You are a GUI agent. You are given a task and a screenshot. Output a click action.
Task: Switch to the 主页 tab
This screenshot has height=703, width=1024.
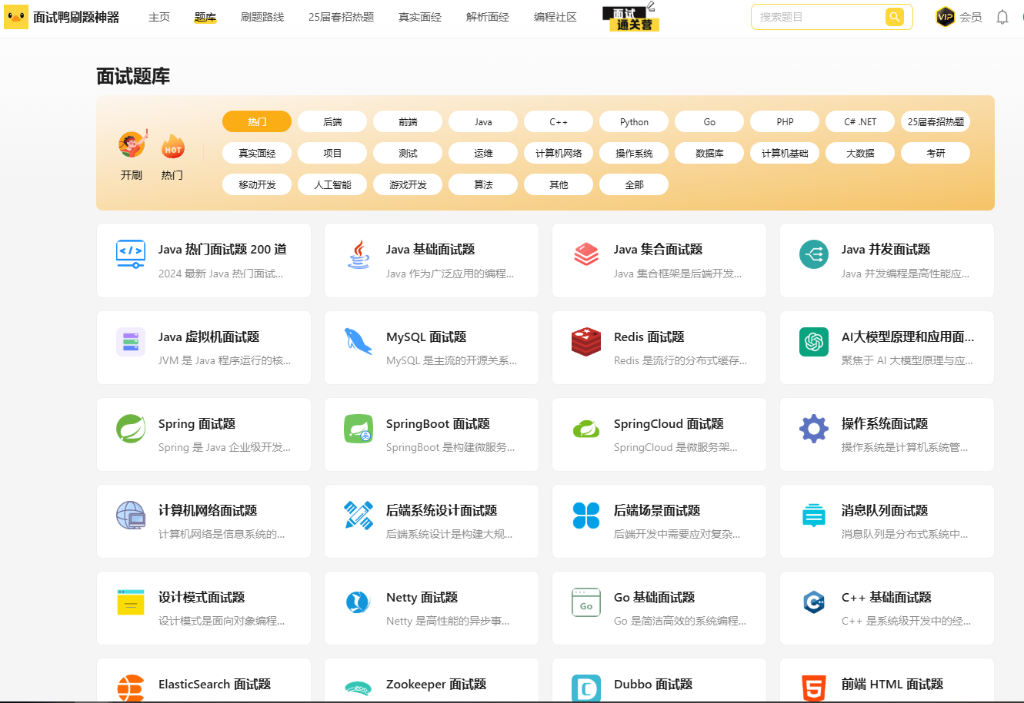coord(159,17)
